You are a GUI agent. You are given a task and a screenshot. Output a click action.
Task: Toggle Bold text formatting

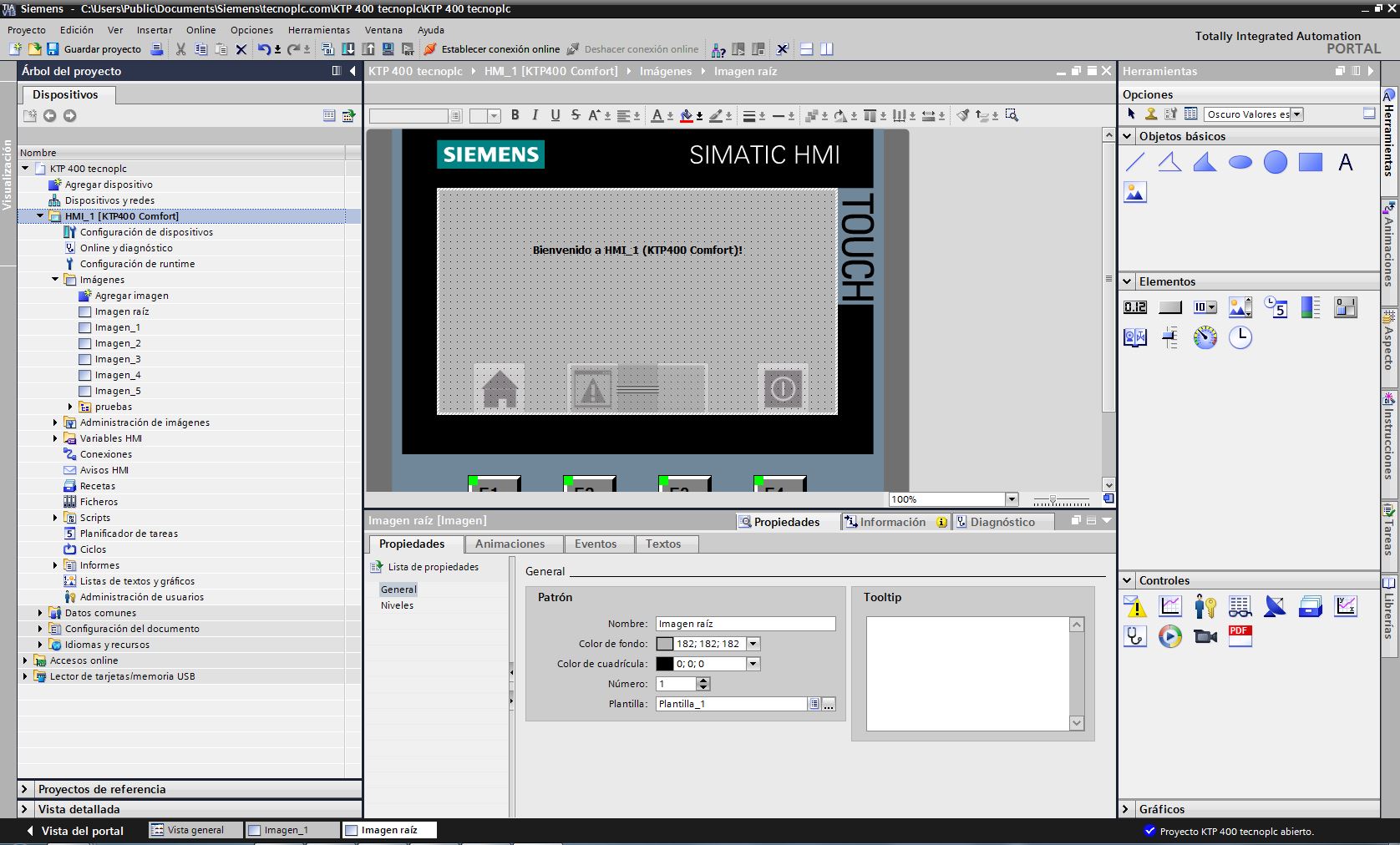click(515, 115)
